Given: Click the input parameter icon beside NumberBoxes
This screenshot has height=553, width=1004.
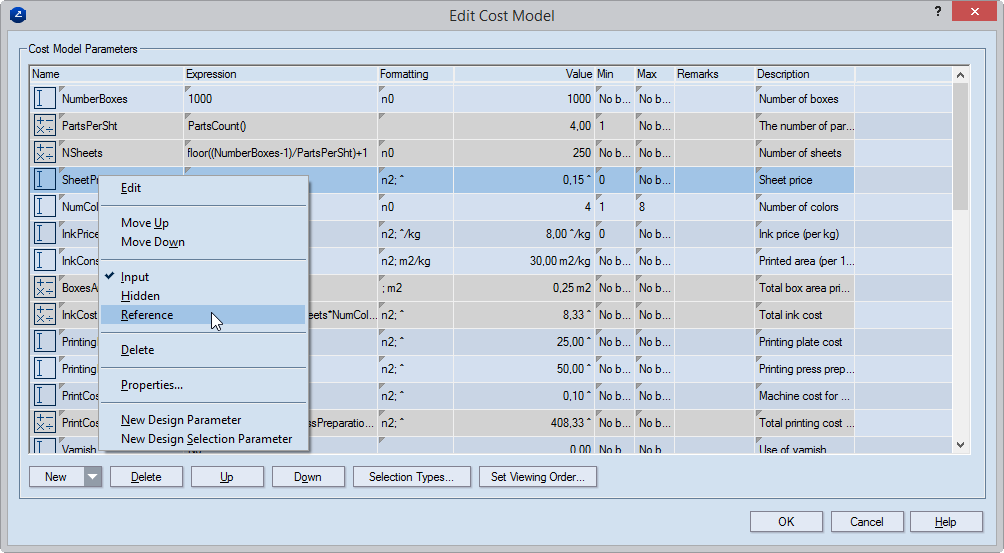Looking at the screenshot, I should (x=45, y=99).
